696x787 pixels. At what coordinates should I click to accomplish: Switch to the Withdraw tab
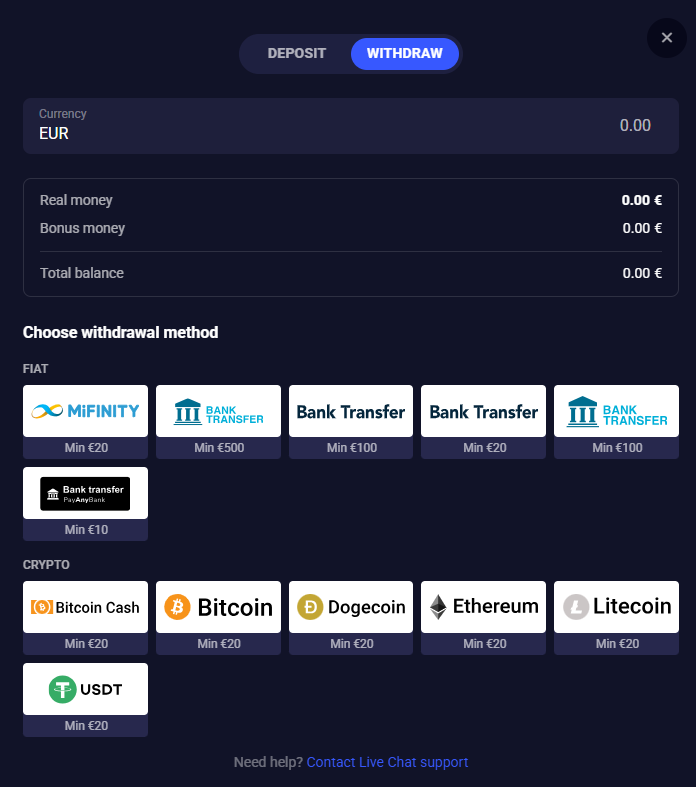tap(404, 54)
